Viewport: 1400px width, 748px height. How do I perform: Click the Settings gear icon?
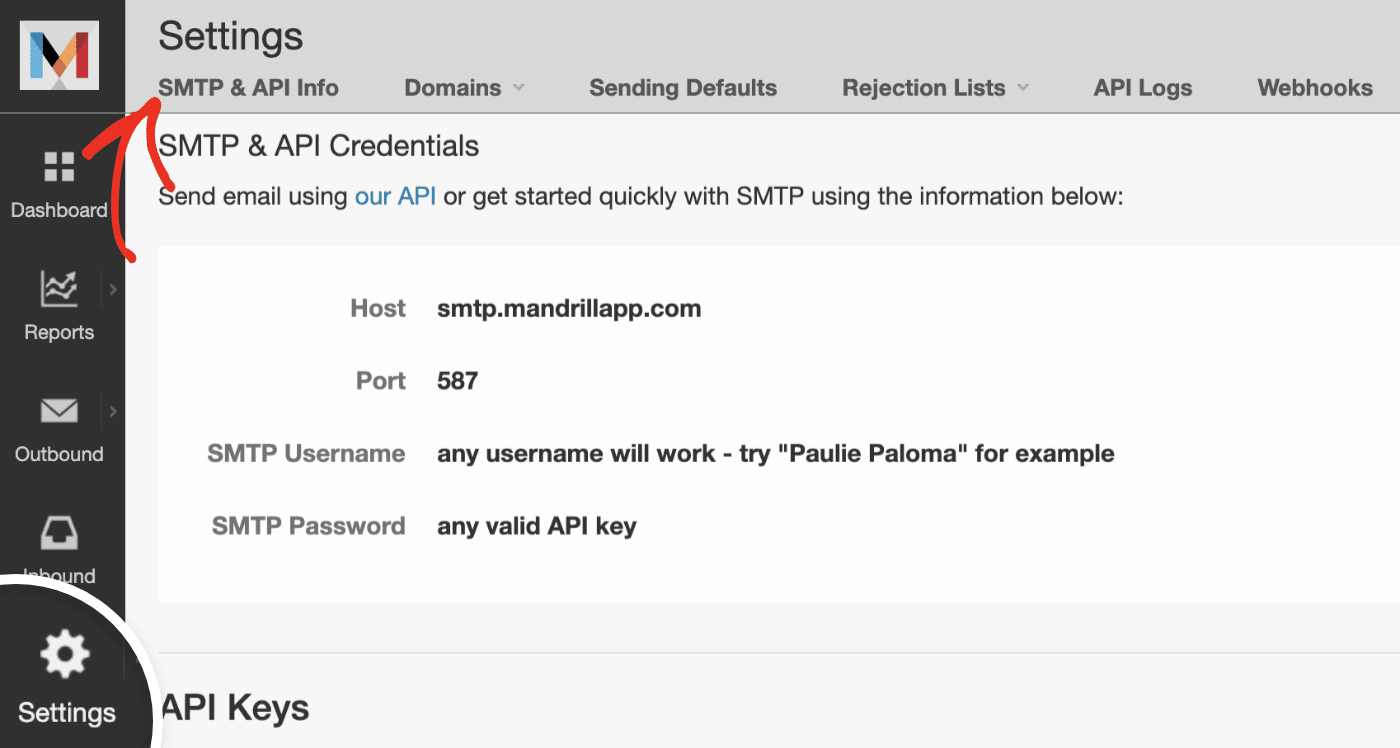click(x=65, y=655)
